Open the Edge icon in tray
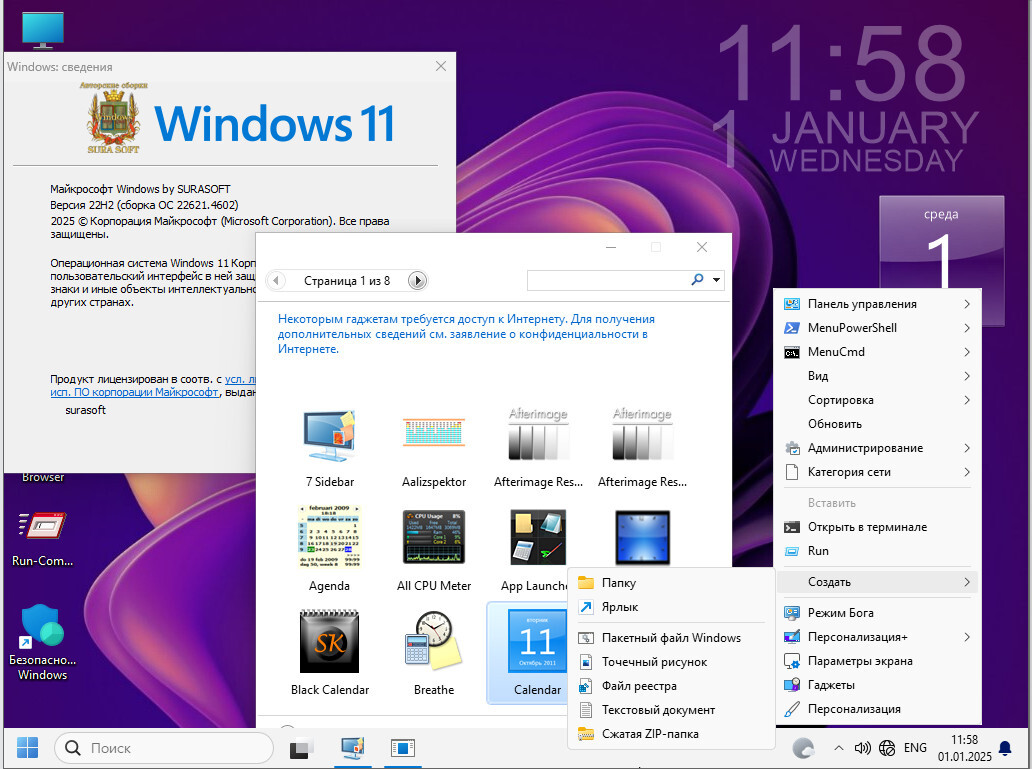The width and height of the screenshot is (1032, 769). point(803,748)
